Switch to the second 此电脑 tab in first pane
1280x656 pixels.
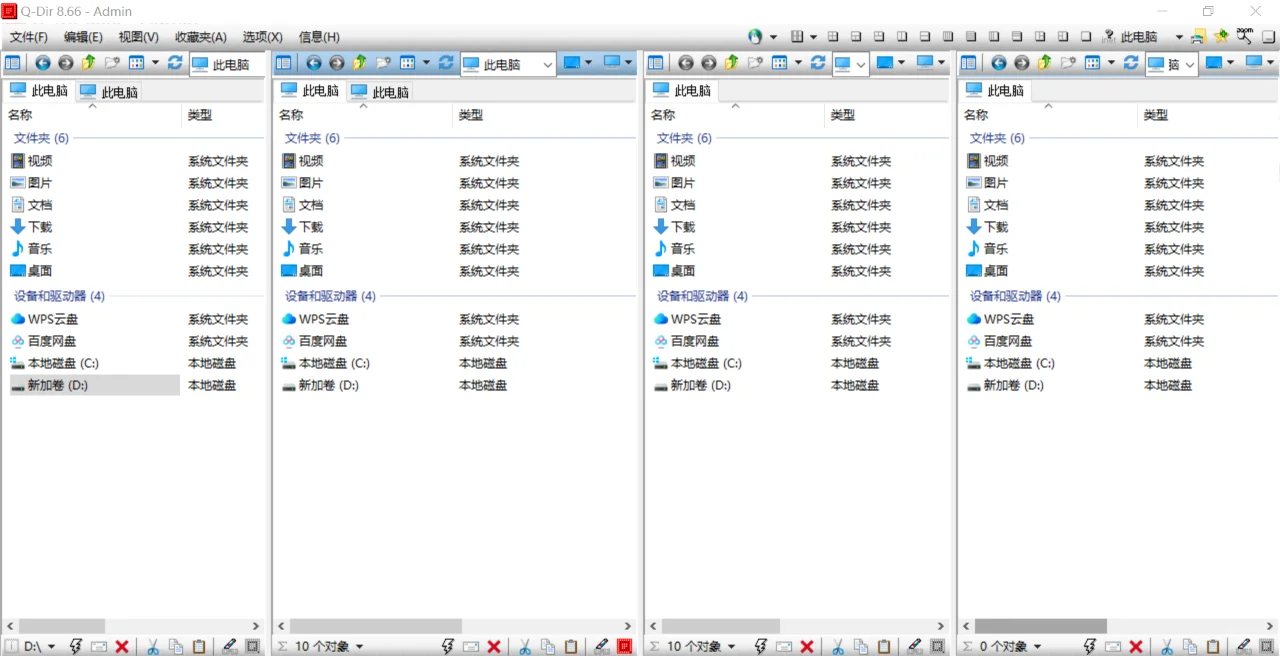109,92
